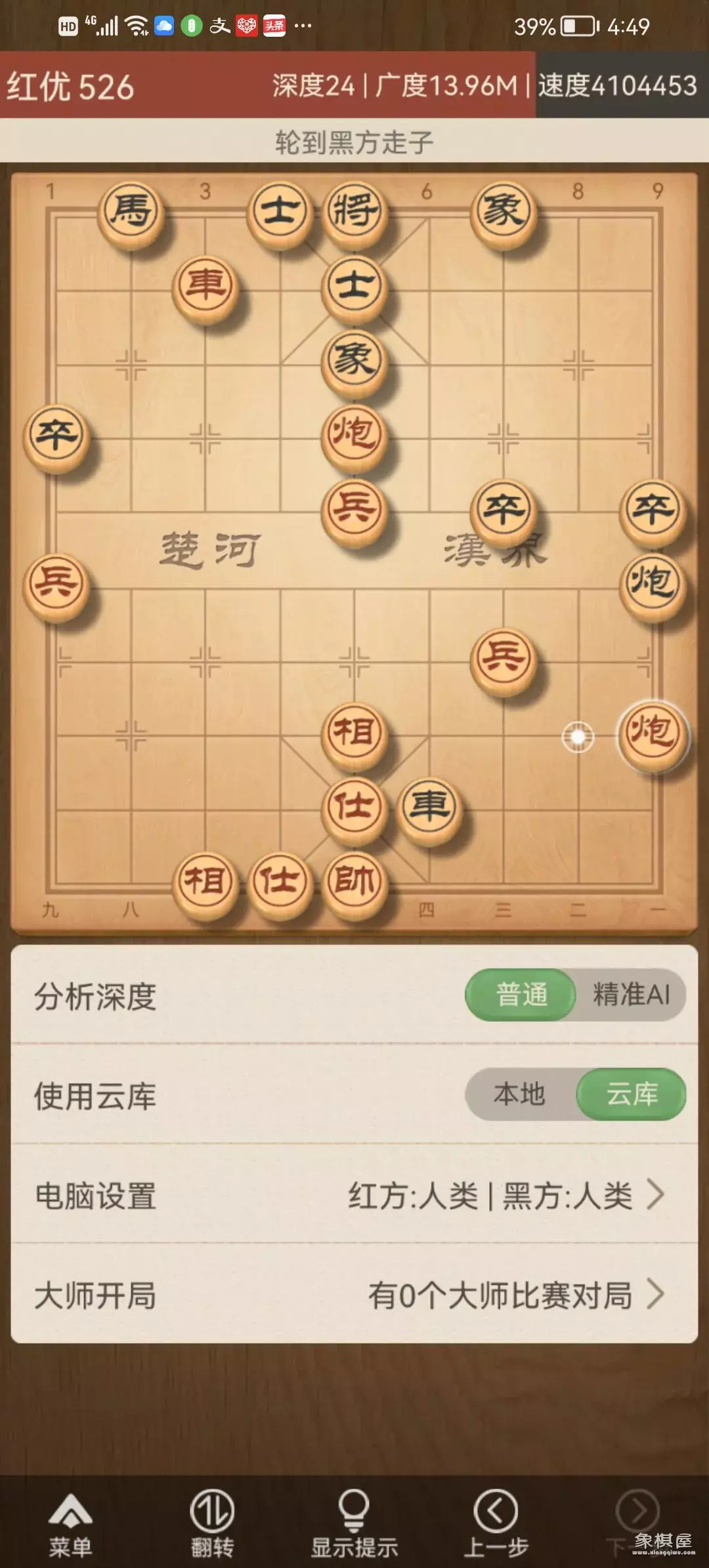This screenshot has height=1568, width=709.
Task: Tap the 速度4104453 speed readout
Action: (618, 85)
